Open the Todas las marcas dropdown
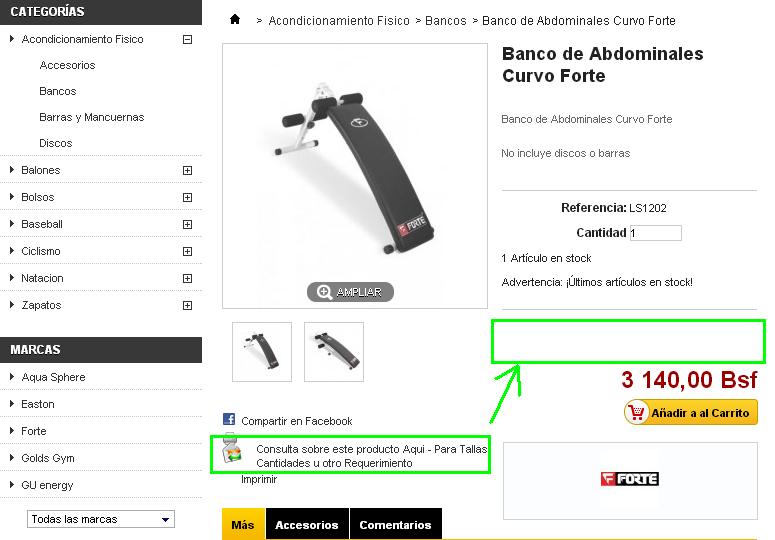Viewport: 775px width, 540px height. point(101,519)
